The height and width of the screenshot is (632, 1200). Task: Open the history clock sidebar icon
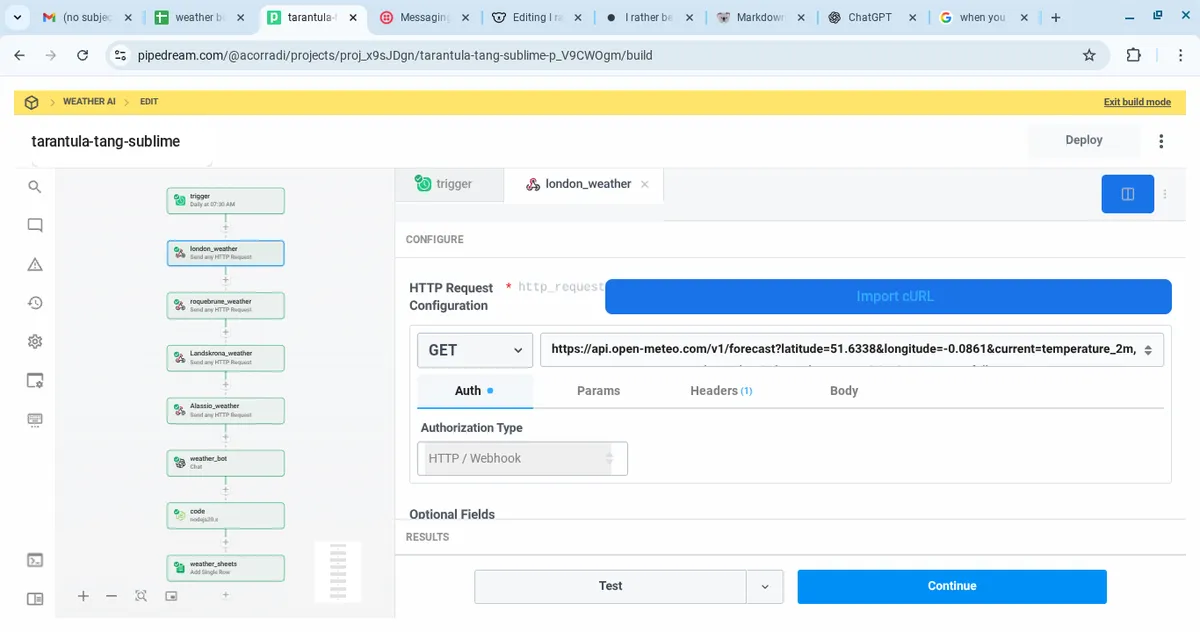pos(35,303)
